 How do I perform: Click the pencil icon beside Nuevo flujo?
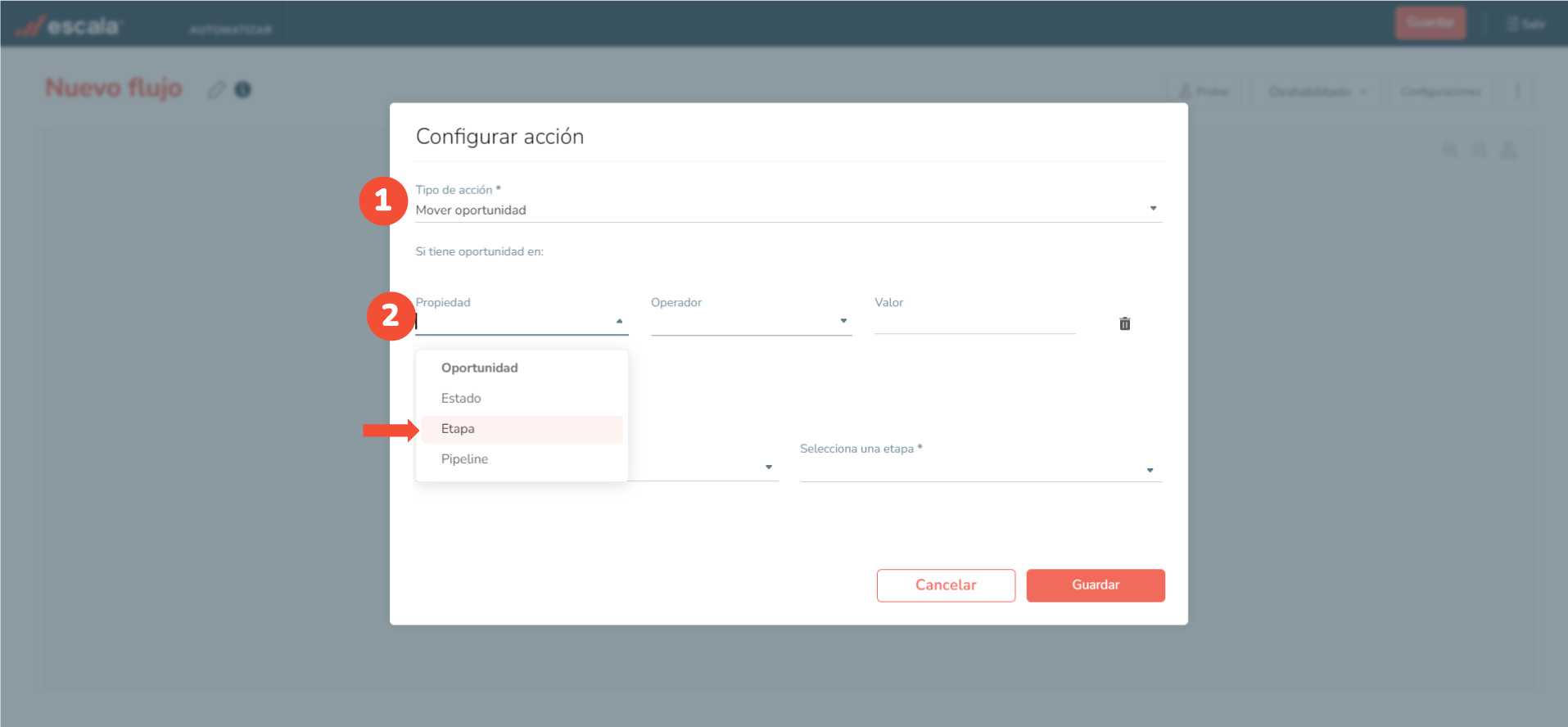click(216, 90)
